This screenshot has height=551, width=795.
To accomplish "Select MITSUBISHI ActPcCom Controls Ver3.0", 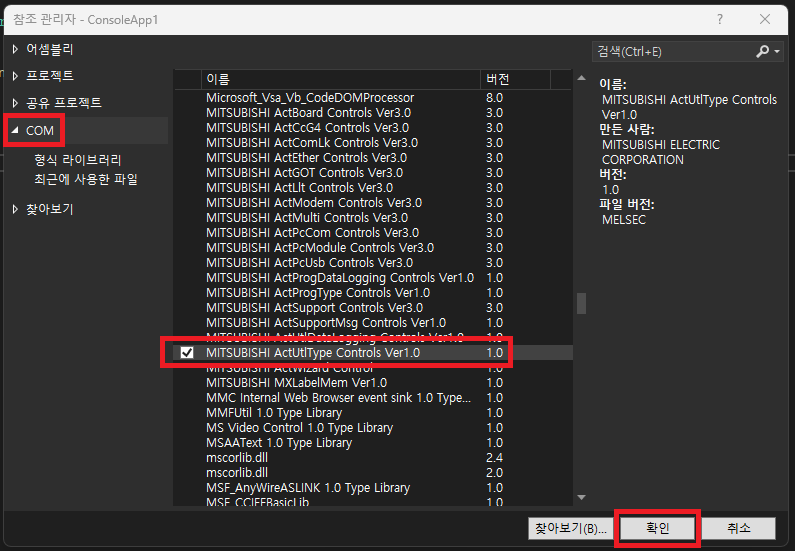I will [373, 233].
